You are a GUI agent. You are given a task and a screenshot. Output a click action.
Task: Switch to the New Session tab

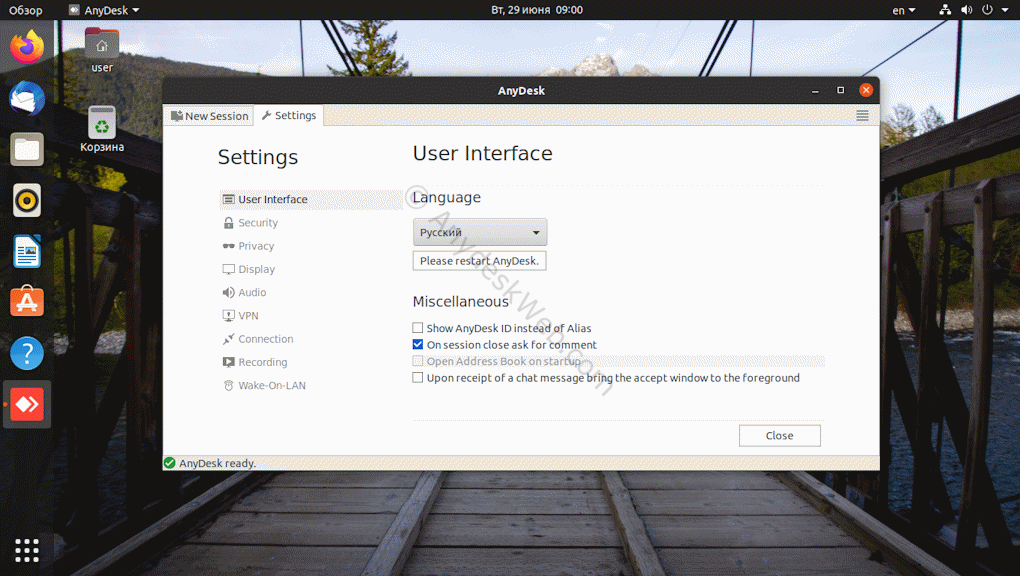209,116
